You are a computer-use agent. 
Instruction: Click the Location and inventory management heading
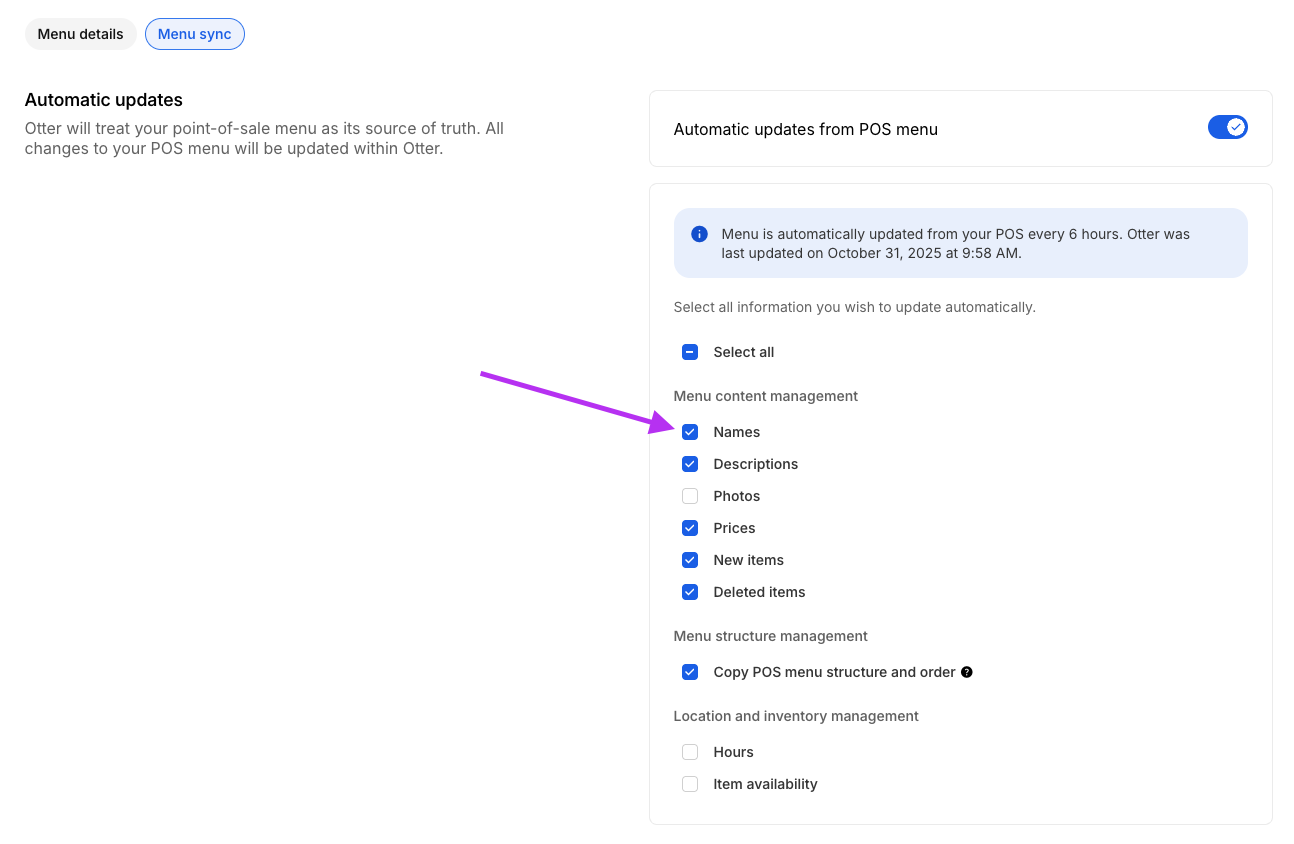[795, 716]
